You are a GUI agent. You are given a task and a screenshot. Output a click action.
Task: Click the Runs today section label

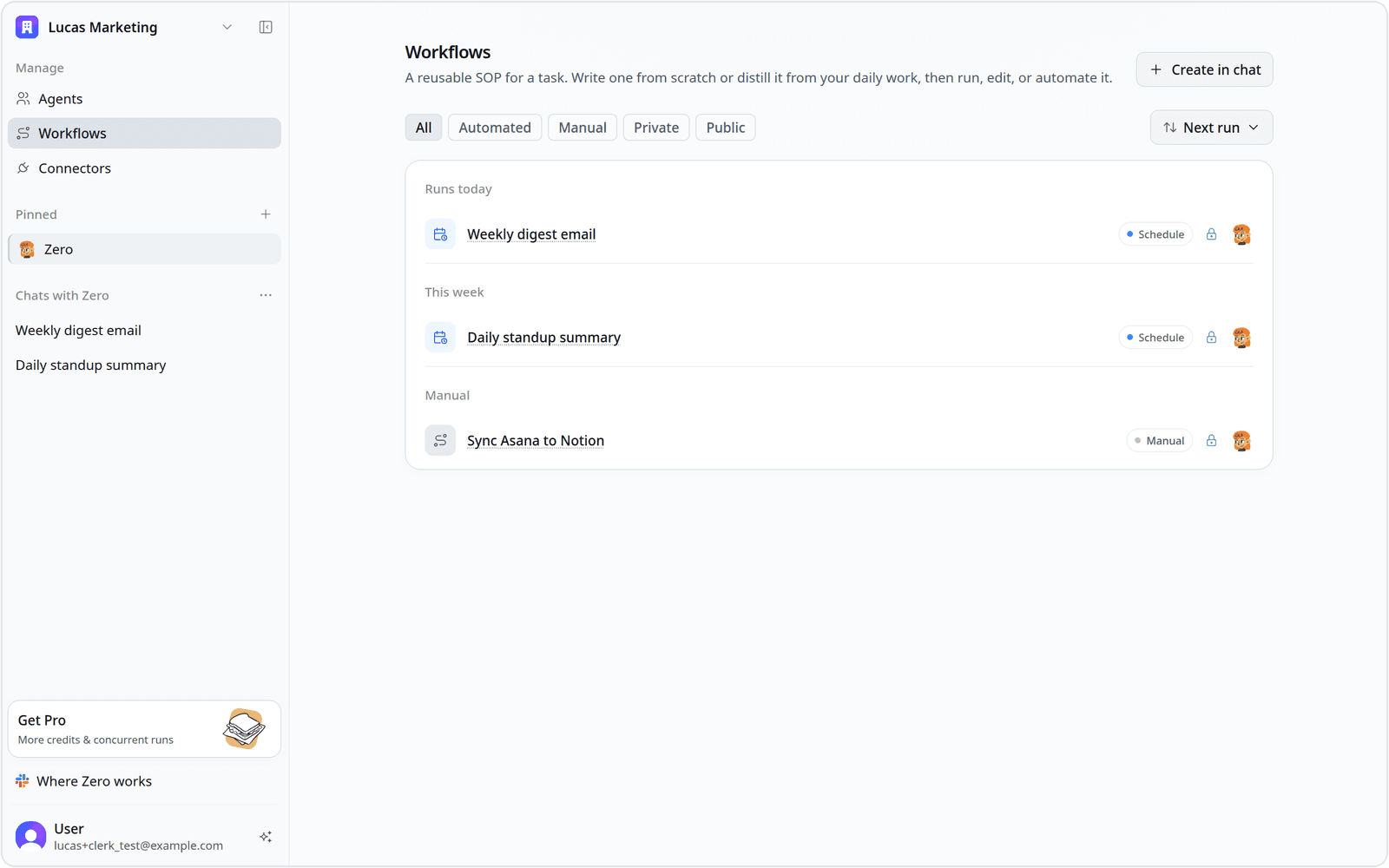(458, 189)
